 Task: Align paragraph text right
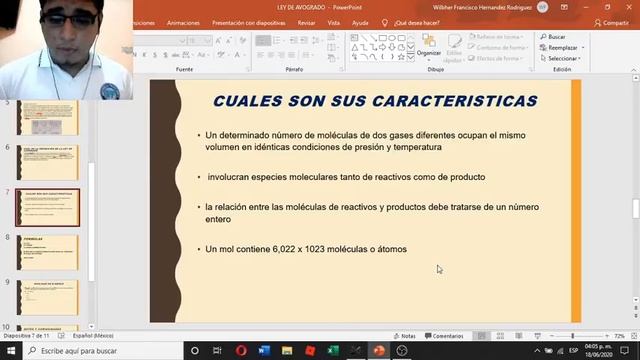tap(281, 55)
